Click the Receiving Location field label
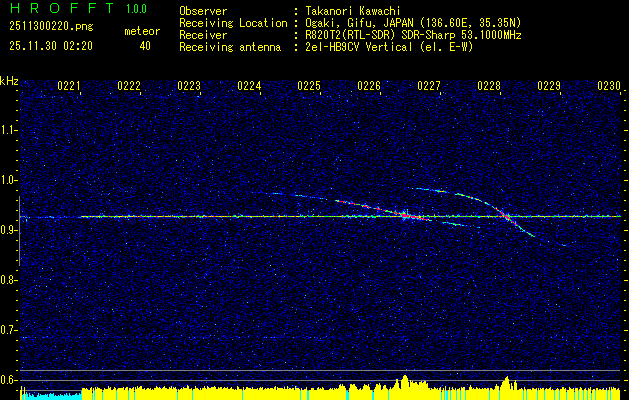 233,23
